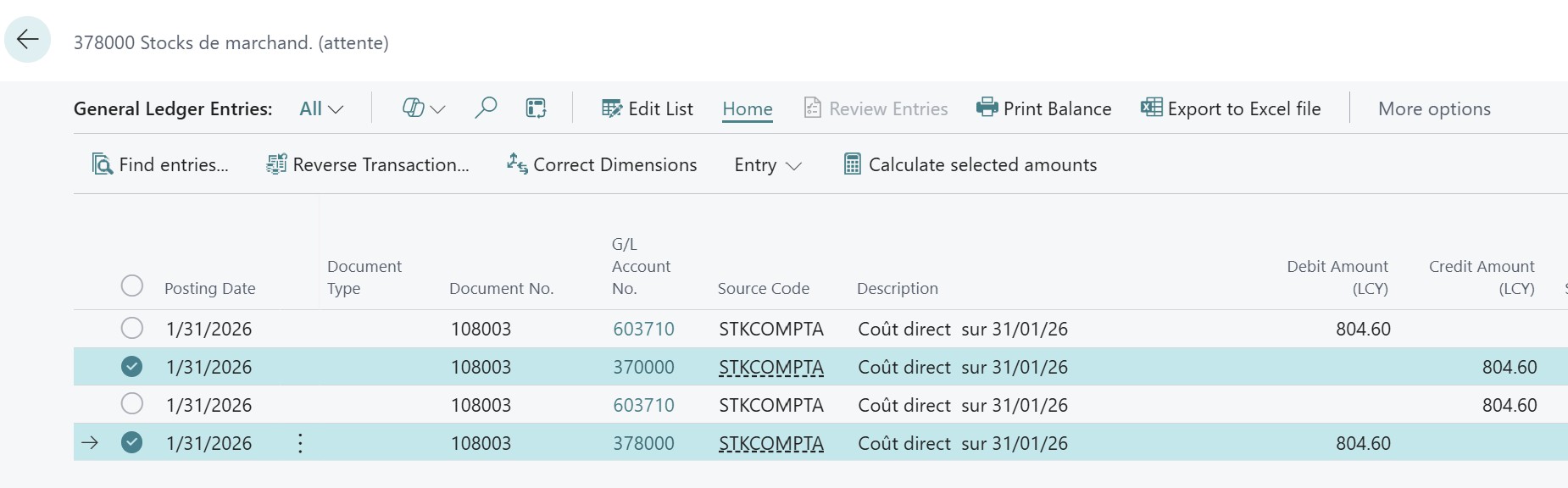Toggle the select-all rows header circle

(131, 286)
